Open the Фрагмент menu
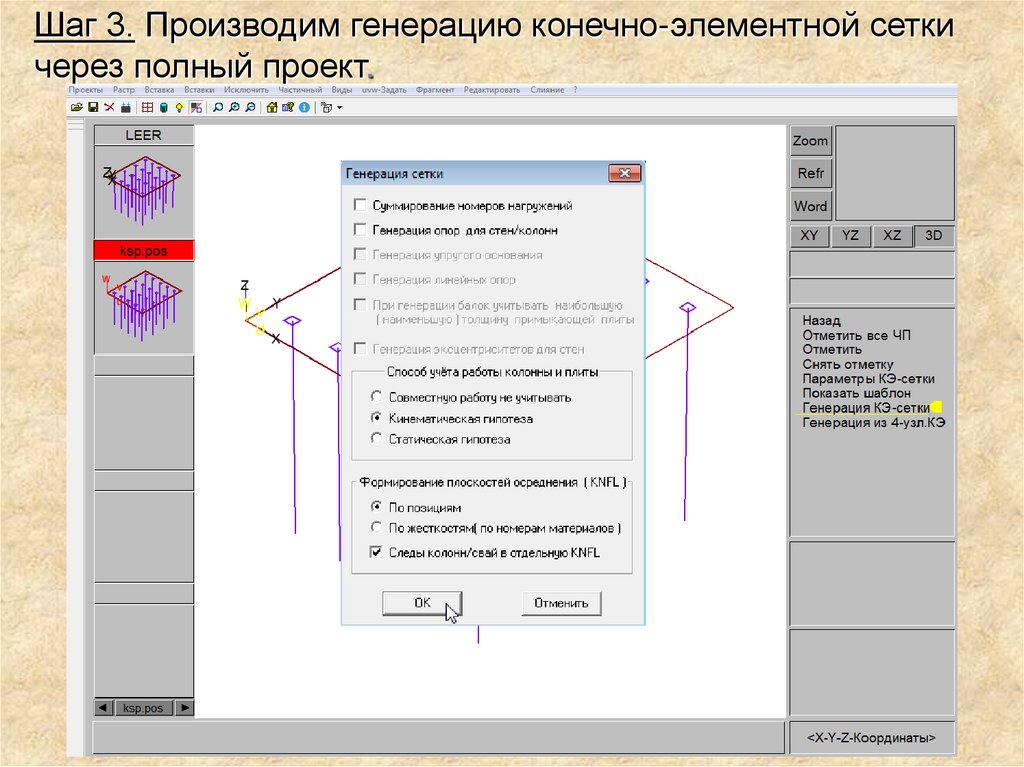The image size is (1024, 767). click(x=435, y=90)
